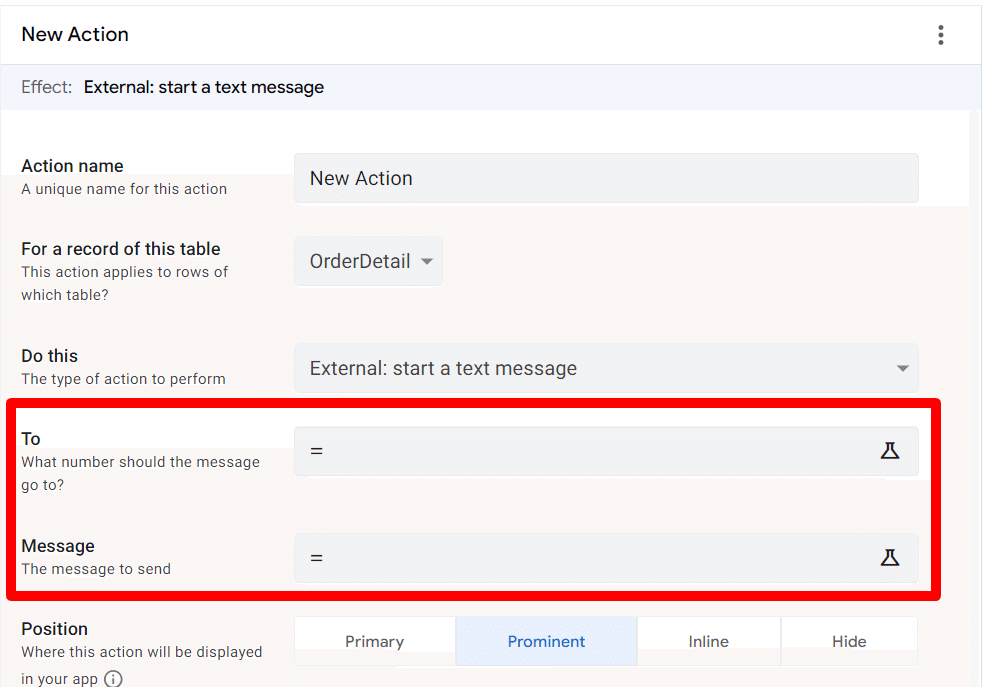Open the three-dot more options menu
Screen dimensions: 982x687
pyautogui.click(x=940, y=35)
